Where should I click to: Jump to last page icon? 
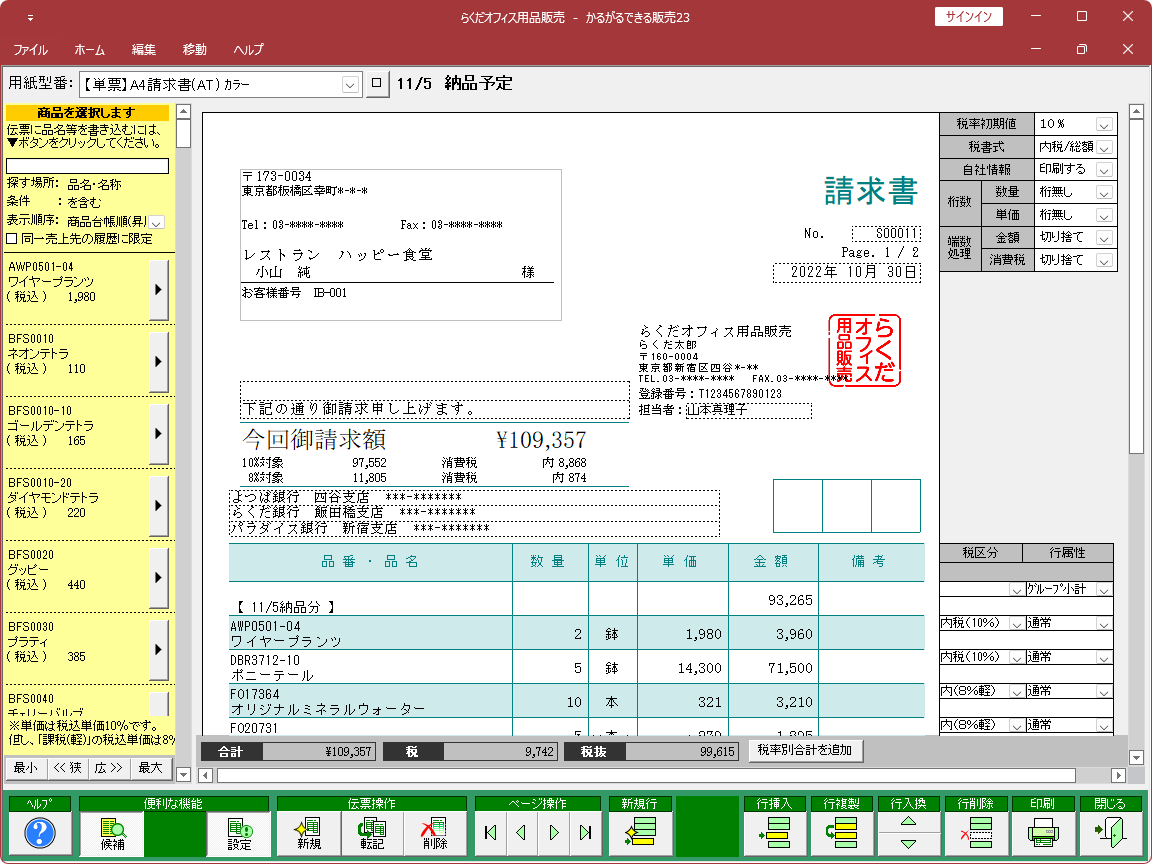586,832
